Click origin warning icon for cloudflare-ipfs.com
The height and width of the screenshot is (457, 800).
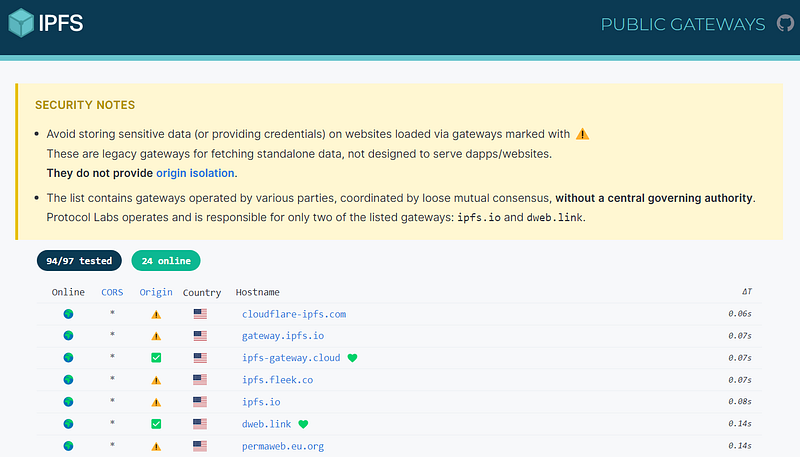tap(156, 314)
